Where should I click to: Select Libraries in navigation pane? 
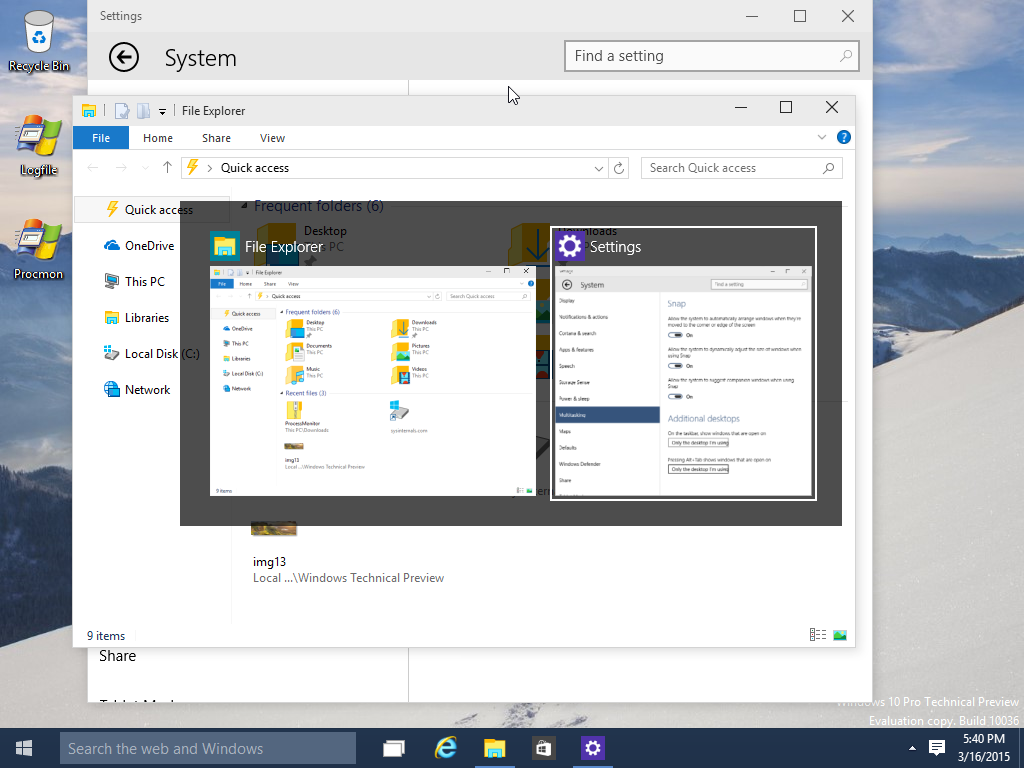pos(136,317)
